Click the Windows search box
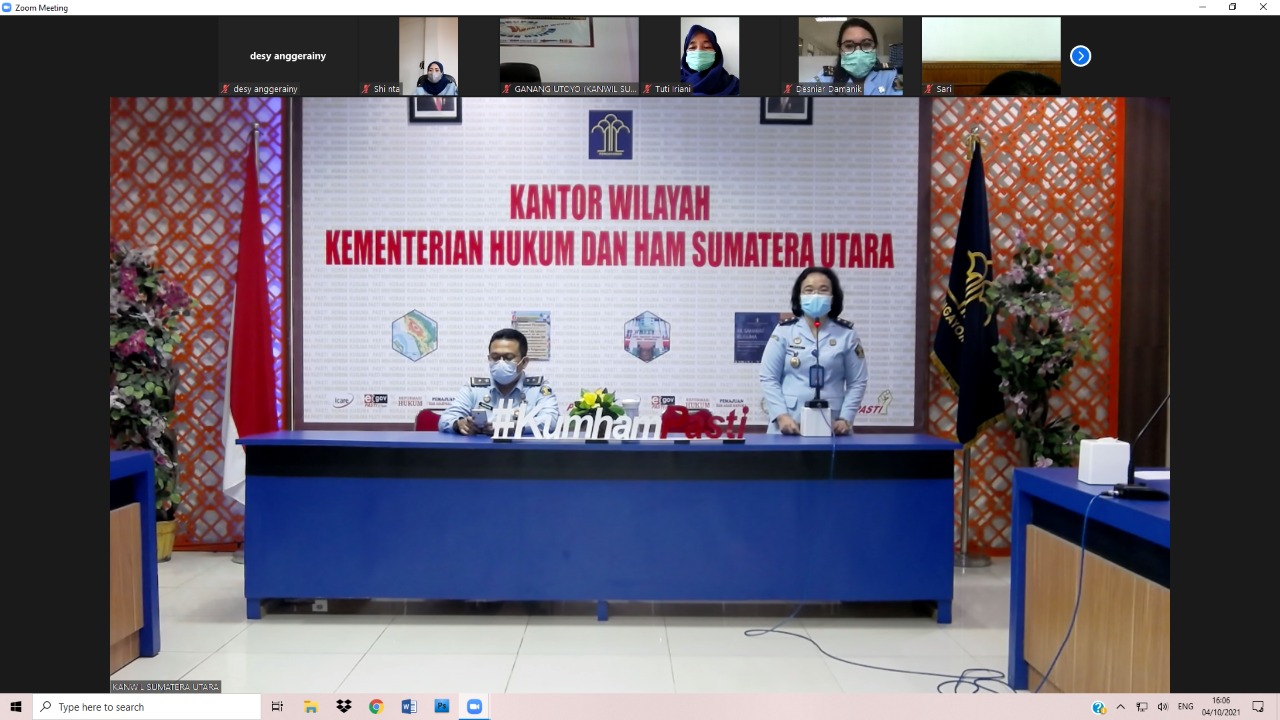The width and height of the screenshot is (1280, 720). point(148,707)
